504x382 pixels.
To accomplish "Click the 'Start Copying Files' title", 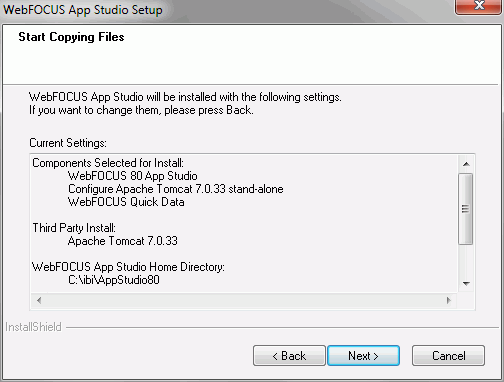I will click(x=71, y=37).
